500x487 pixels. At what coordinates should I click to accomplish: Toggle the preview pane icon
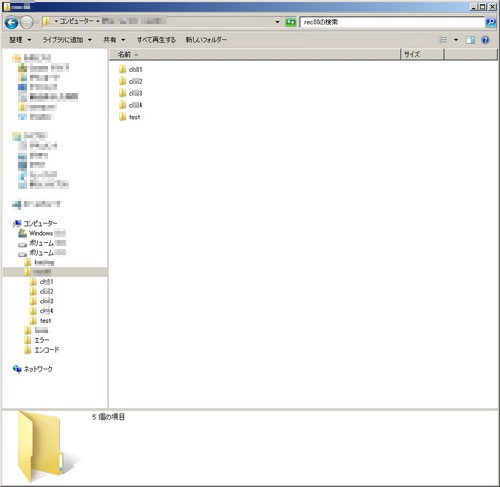[470, 40]
